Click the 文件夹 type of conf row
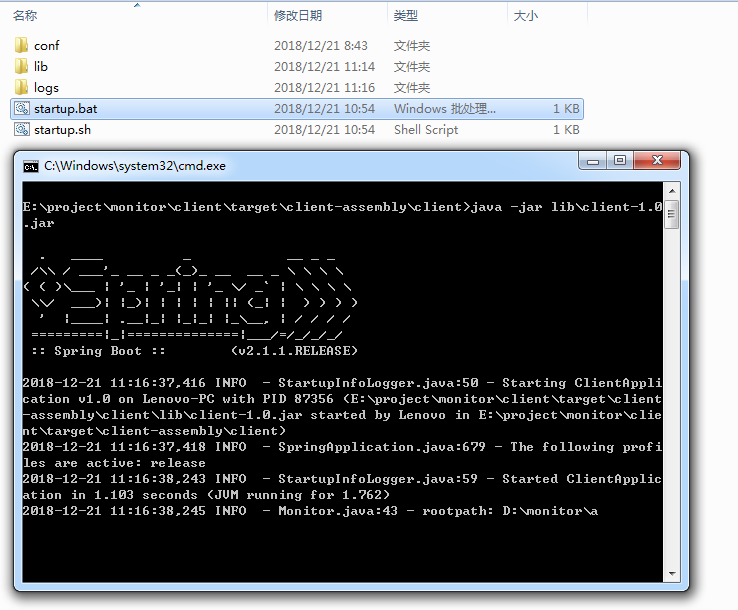 click(x=412, y=46)
